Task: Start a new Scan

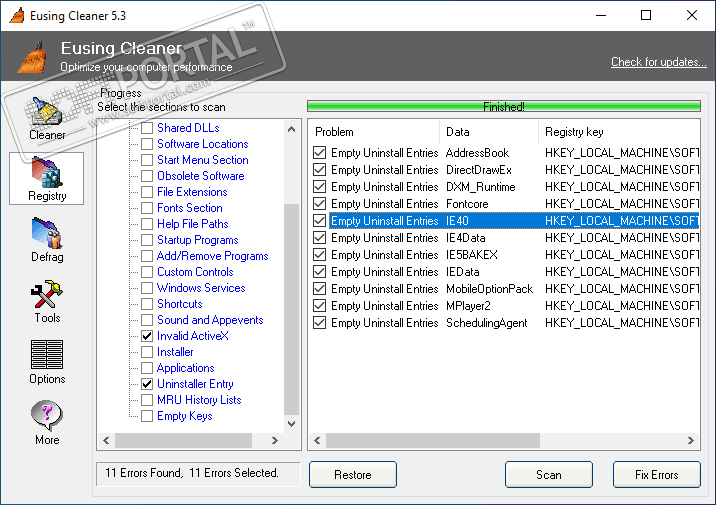Action: [x=548, y=475]
